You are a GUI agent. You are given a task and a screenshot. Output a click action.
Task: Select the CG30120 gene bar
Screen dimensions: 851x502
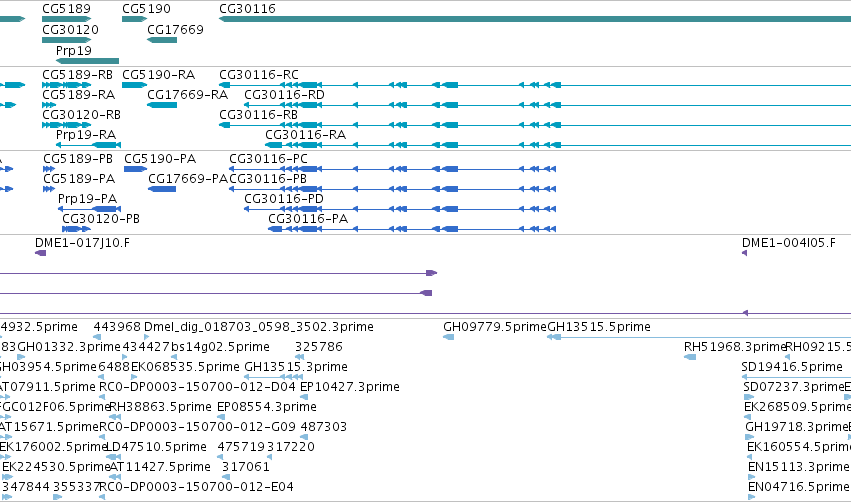coord(66,40)
